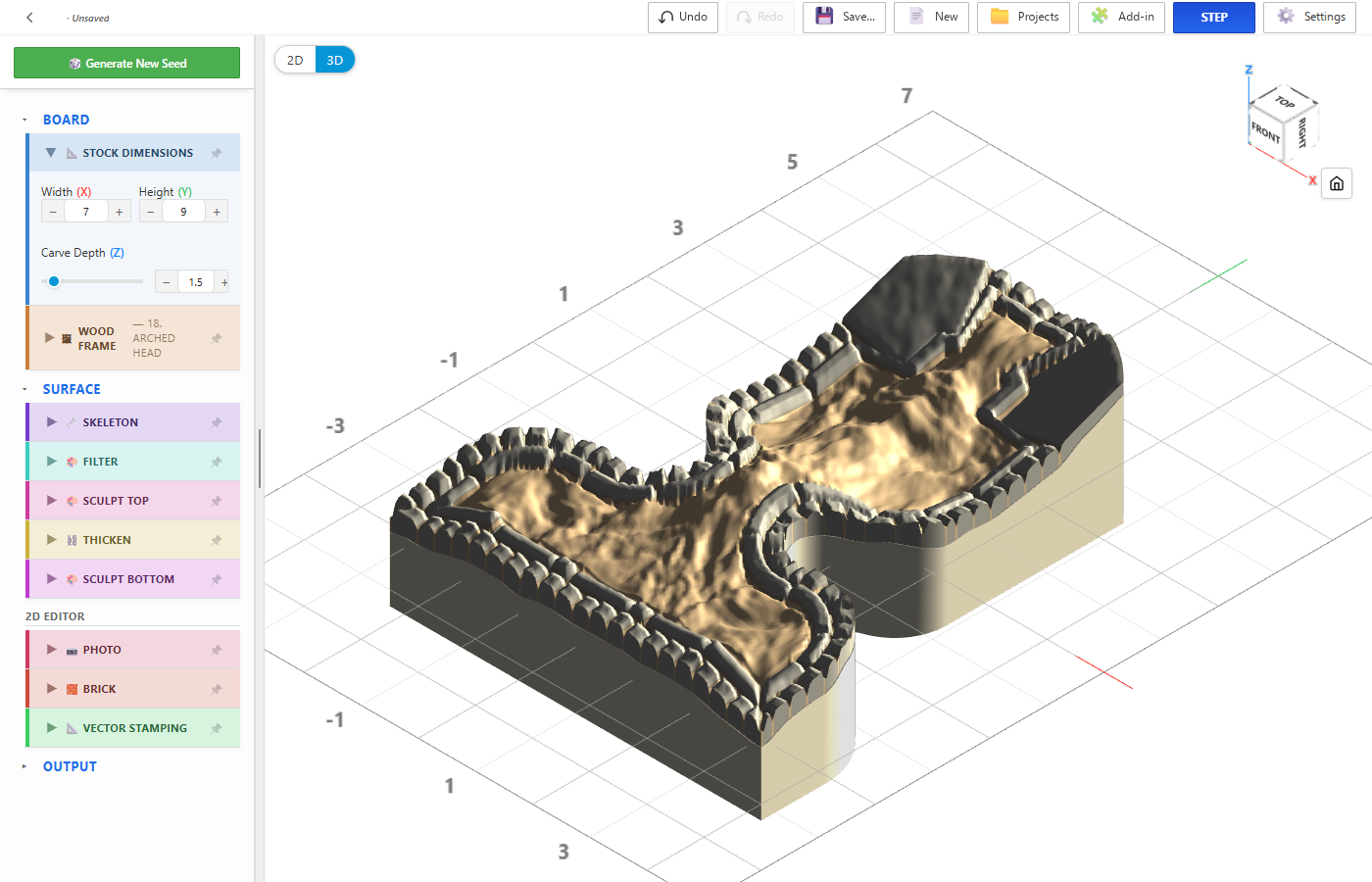Pin the Vector Stamping panel
Image resolution: width=1372 pixels, height=882 pixels.
217,728
